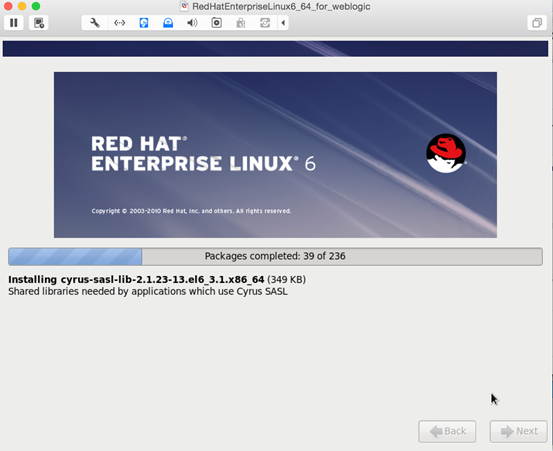Viewport: 553px width, 451px height.
Task: Click the package installation progress bar
Action: click(x=275, y=256)
